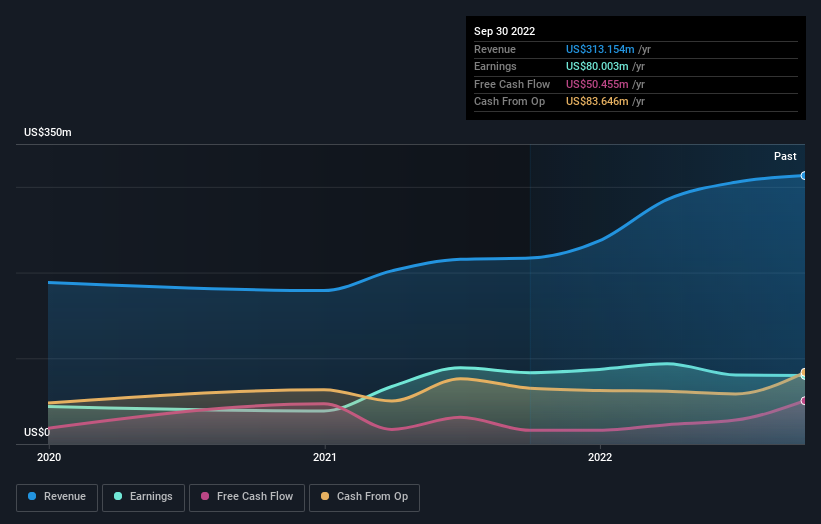The image size is (821, 524).
Task: Click the US$350m y-axis label
Action: (48, 132)
